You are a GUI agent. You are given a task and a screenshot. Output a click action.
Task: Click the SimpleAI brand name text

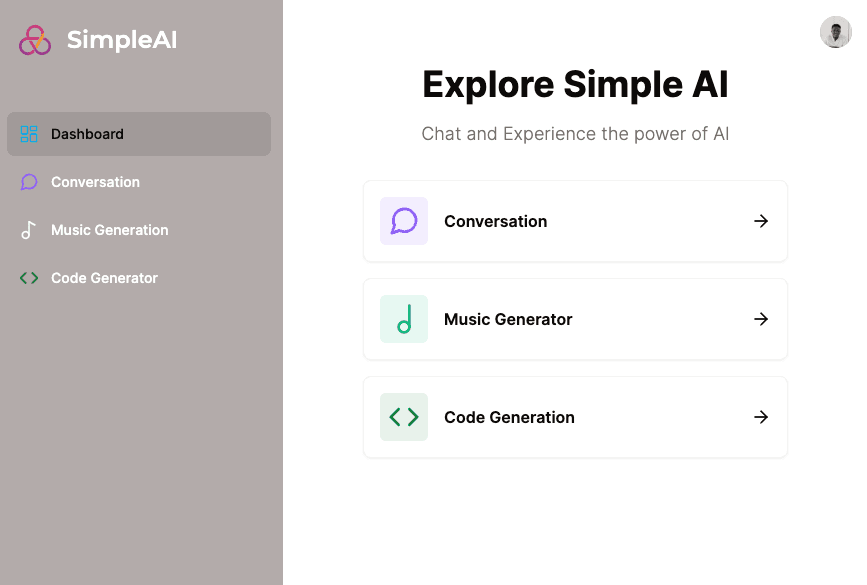[x=121, y=40]
